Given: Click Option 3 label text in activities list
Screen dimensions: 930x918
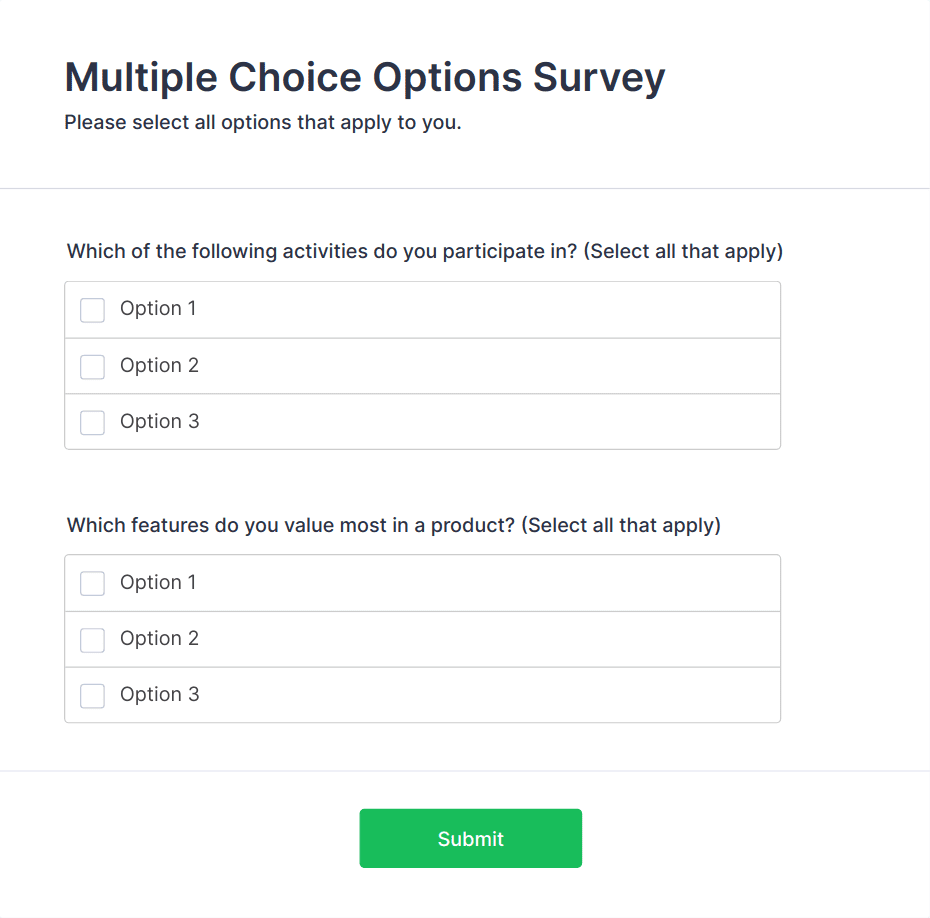Looking at the screenshot, I should pyautogui.click(x=159, y=422).
